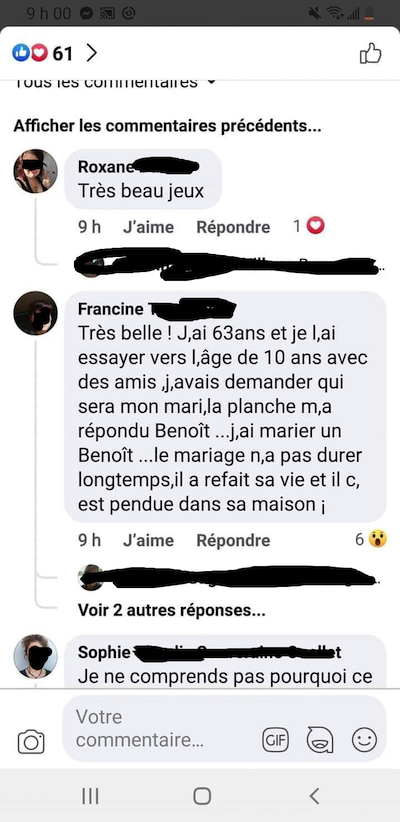
Task: Open the Tous les commentaires filter dropdown
Action: (114, 82)
